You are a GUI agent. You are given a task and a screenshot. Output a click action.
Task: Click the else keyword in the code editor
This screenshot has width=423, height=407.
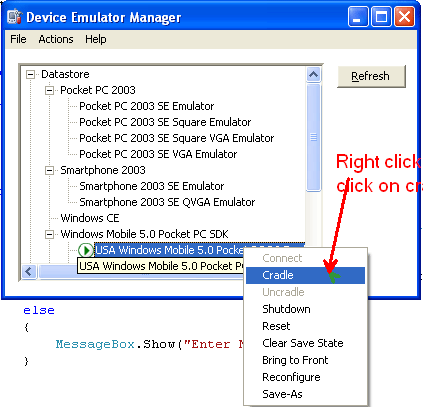[39, 311]
